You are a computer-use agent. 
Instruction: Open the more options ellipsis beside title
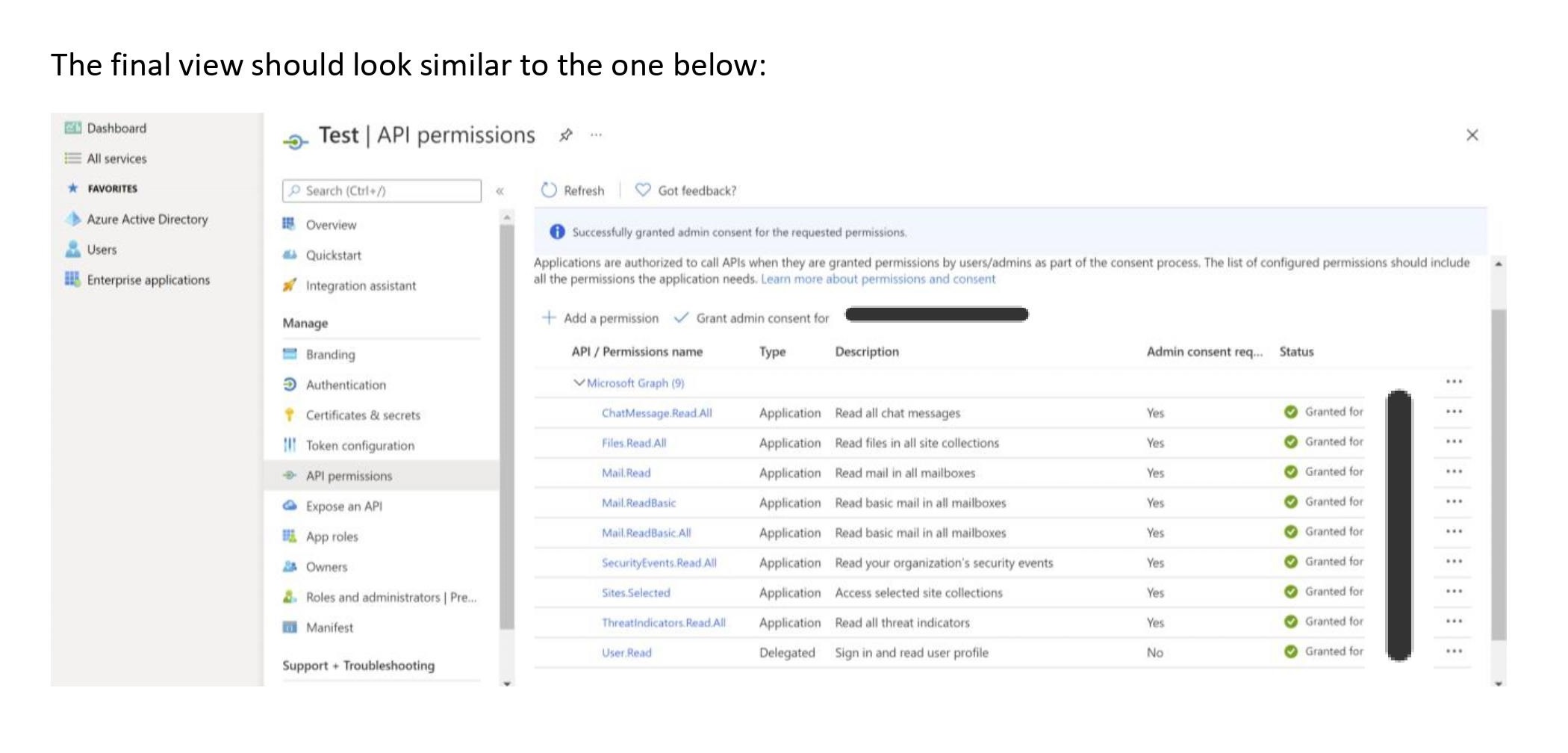point(596,135)
